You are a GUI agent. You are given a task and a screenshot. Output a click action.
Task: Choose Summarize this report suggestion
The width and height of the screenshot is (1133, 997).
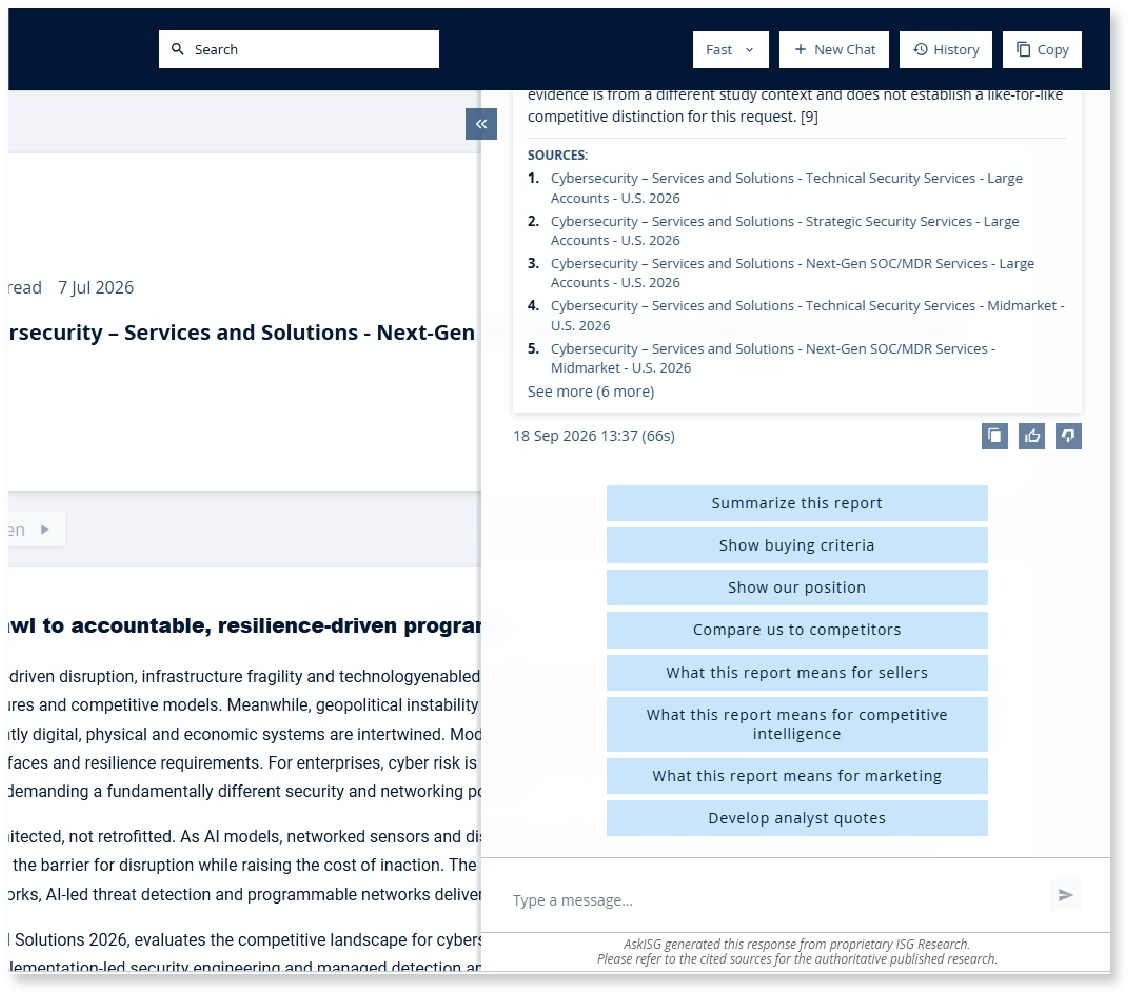(x=797, y=503)
